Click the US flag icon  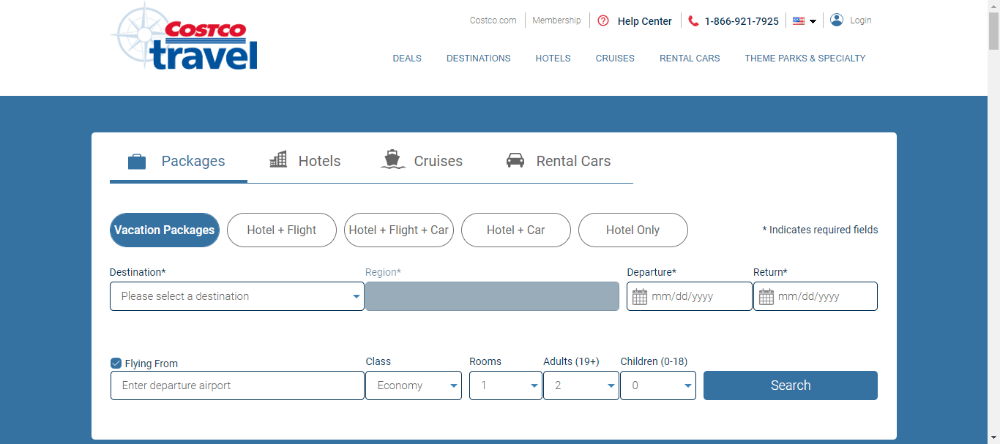(x=798, y=21)
